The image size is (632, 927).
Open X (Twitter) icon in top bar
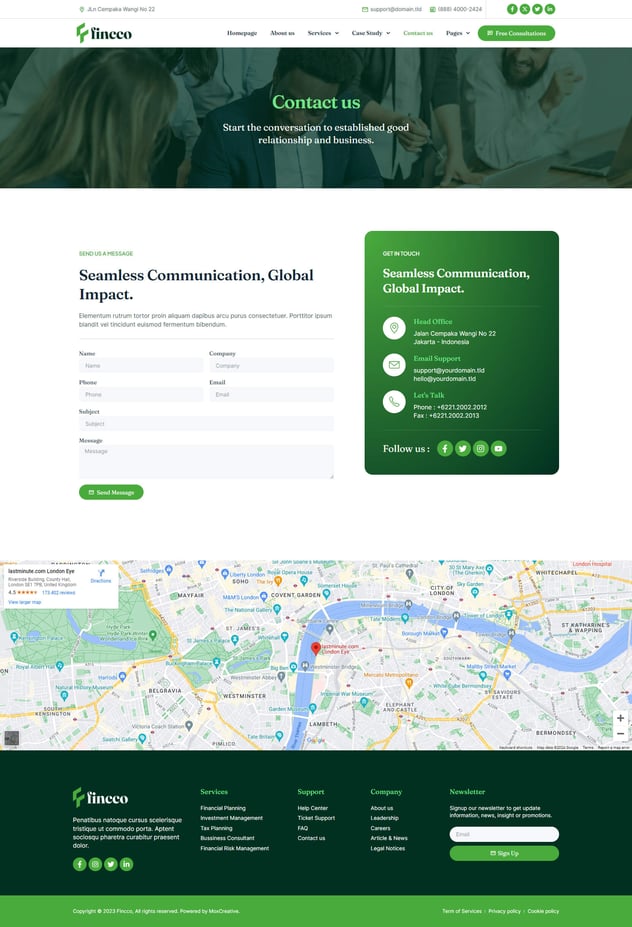pyautogui.click(x=524, y=9)
